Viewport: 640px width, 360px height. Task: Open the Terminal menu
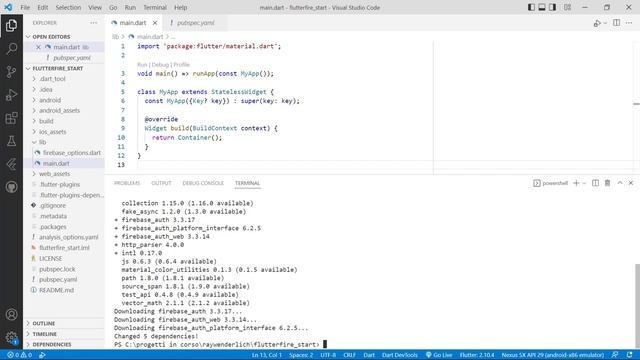click(x=155, y=7)
